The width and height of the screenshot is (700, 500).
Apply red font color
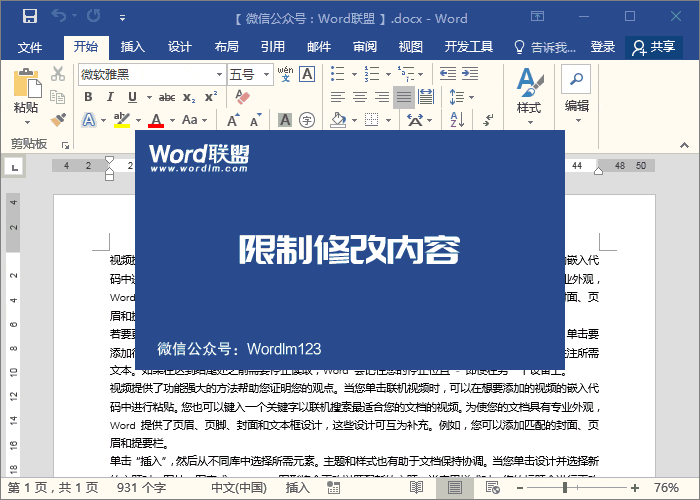coord(156,120)
